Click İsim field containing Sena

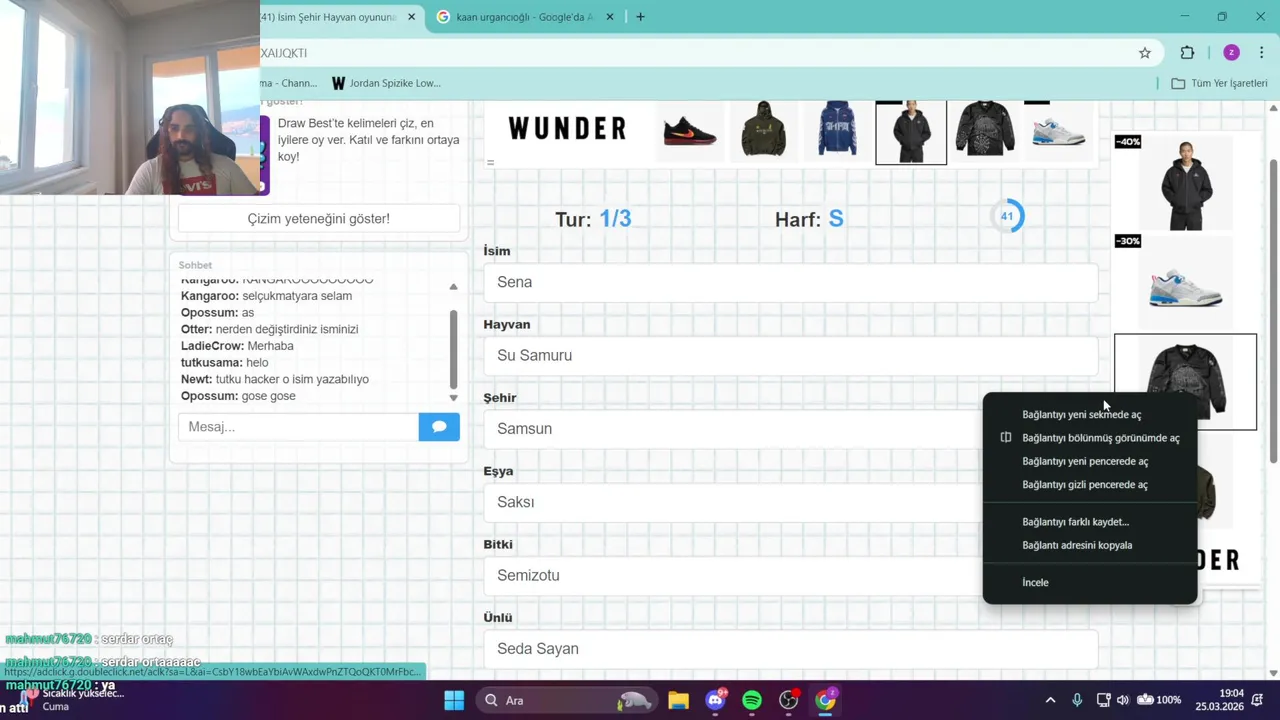pos(790,282)
